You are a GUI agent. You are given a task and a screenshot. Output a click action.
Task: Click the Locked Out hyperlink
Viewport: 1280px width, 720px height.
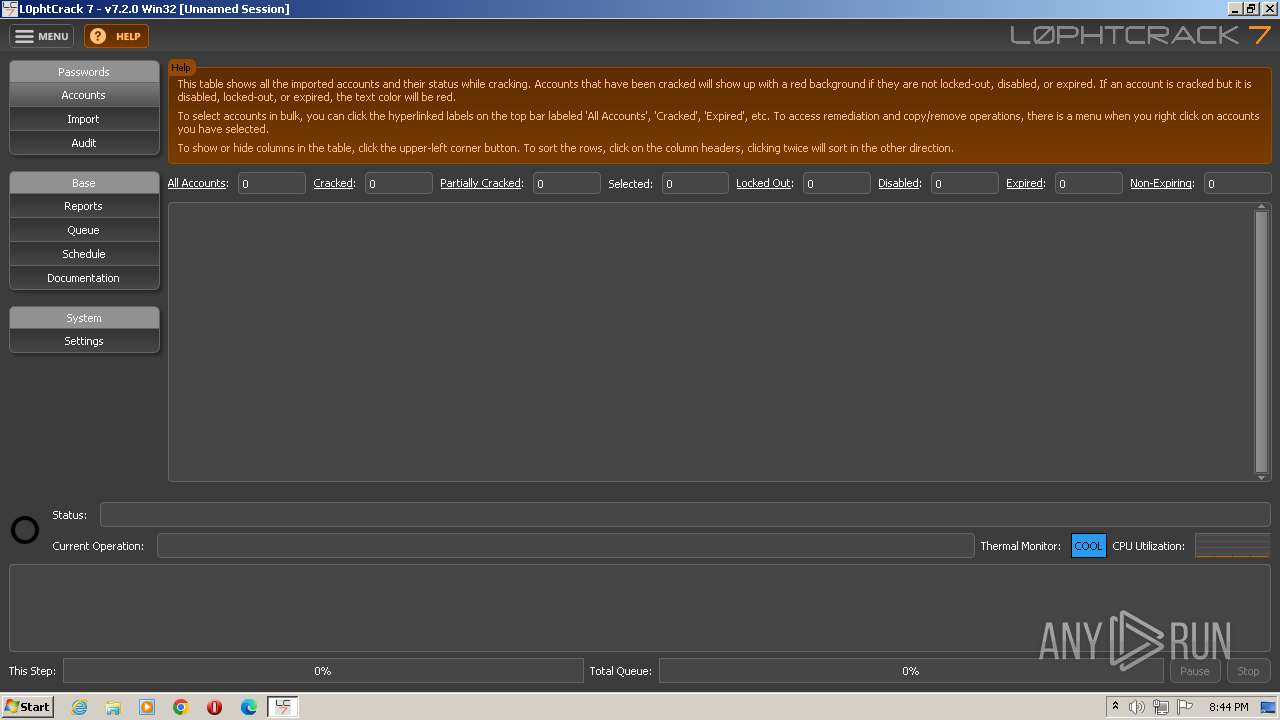[x=764, y=183]
